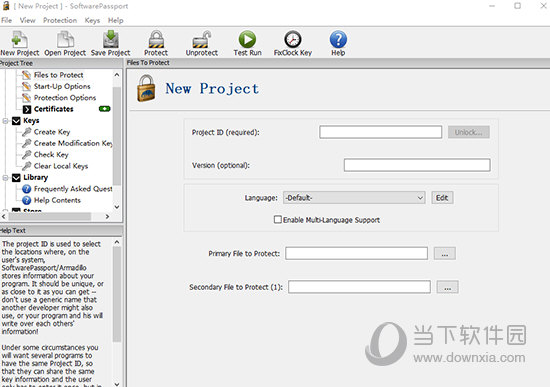Click the Unlock... button
The width and height of the screenshot is (550, 387).
[x=468, y=132]
